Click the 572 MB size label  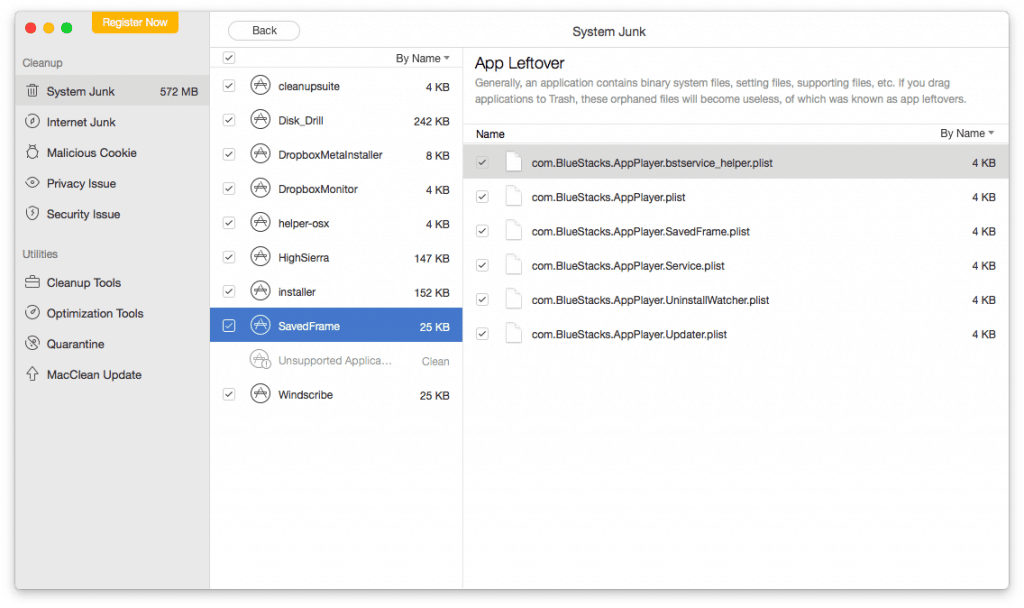[178, 91]
